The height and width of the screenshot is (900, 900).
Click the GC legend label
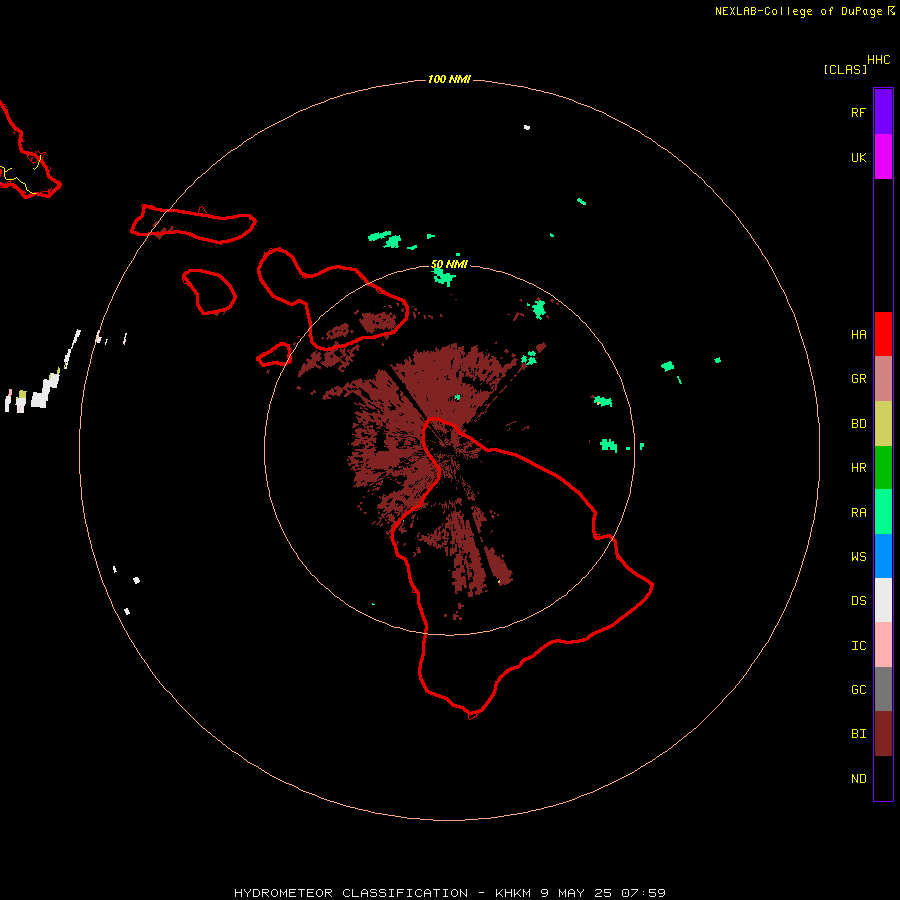pos(858,690)
